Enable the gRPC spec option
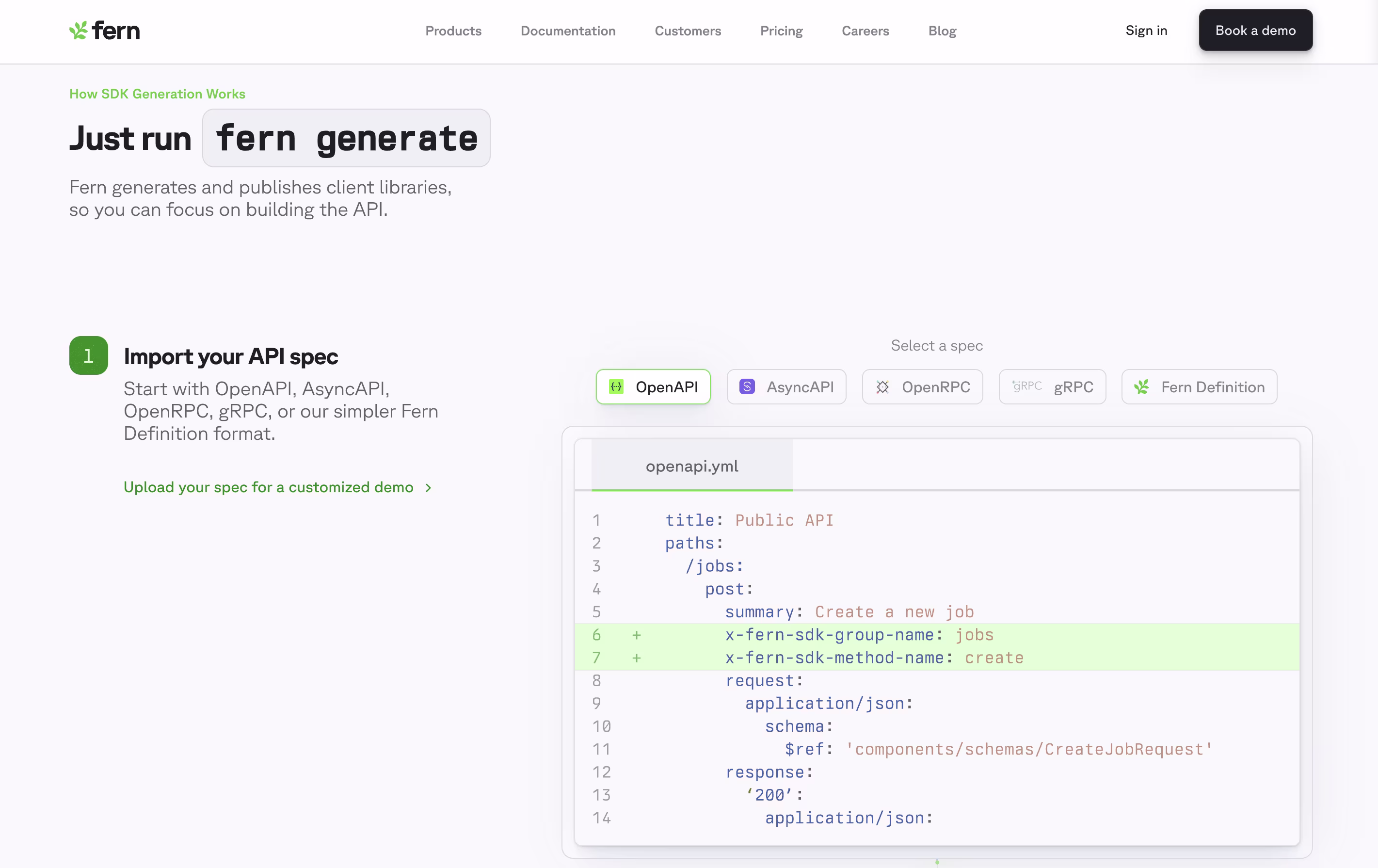Screen dimensions: 1378x868 (x=1052, y=387)
